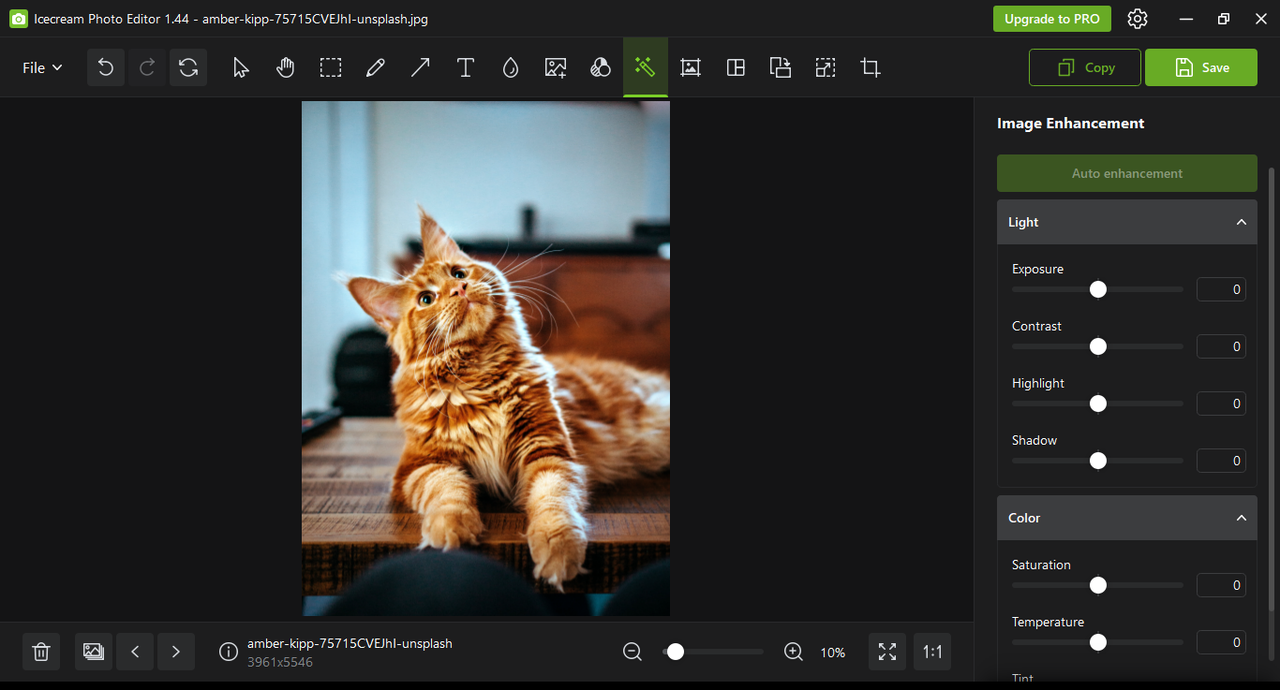
Task: Click the Copy button
Action: point(1085,67)
